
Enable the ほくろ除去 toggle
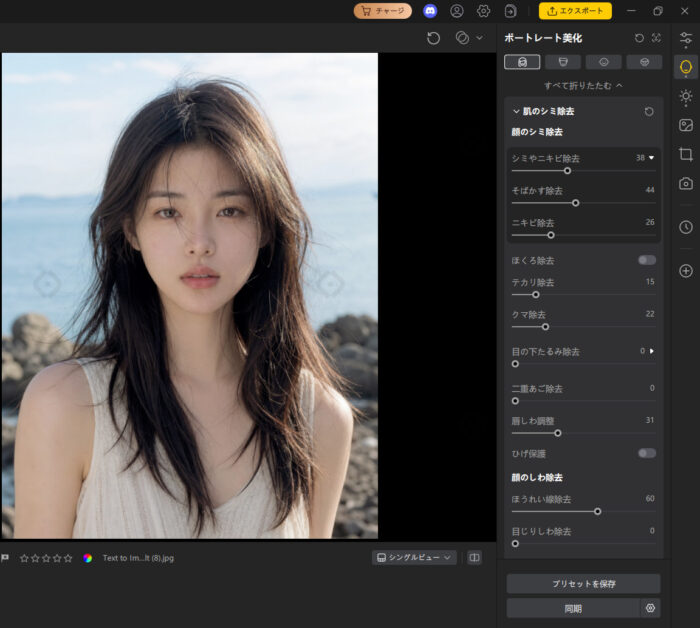tap(646, 260)
